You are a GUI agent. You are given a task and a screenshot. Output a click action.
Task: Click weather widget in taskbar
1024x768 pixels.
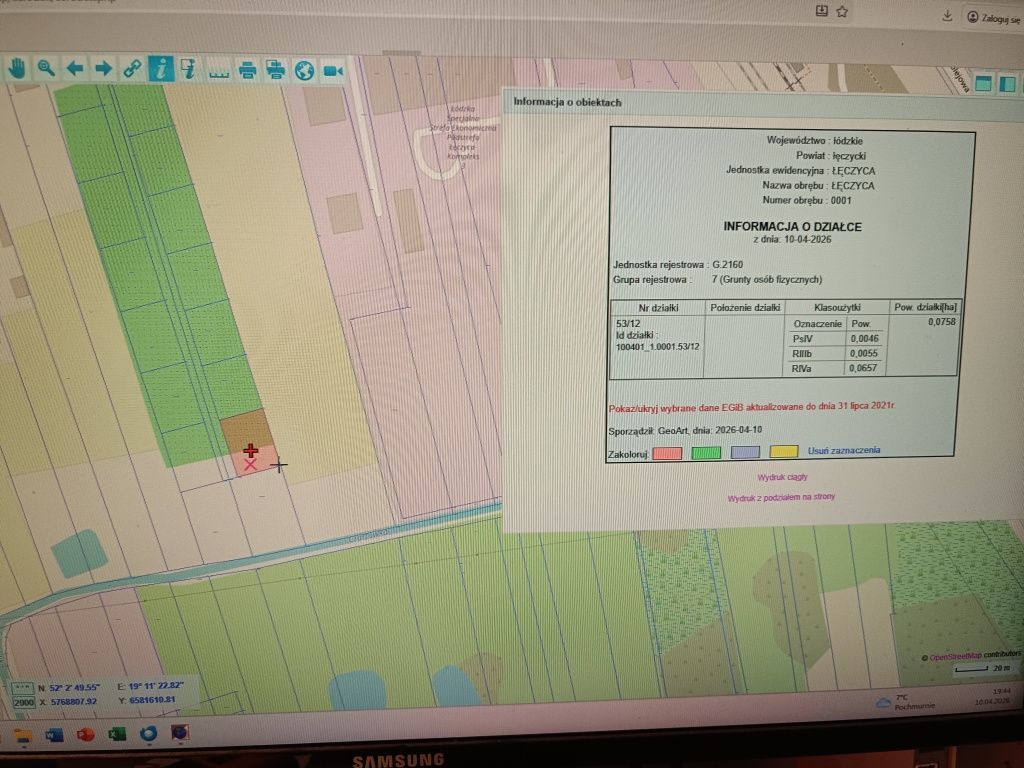pos(906,702)
